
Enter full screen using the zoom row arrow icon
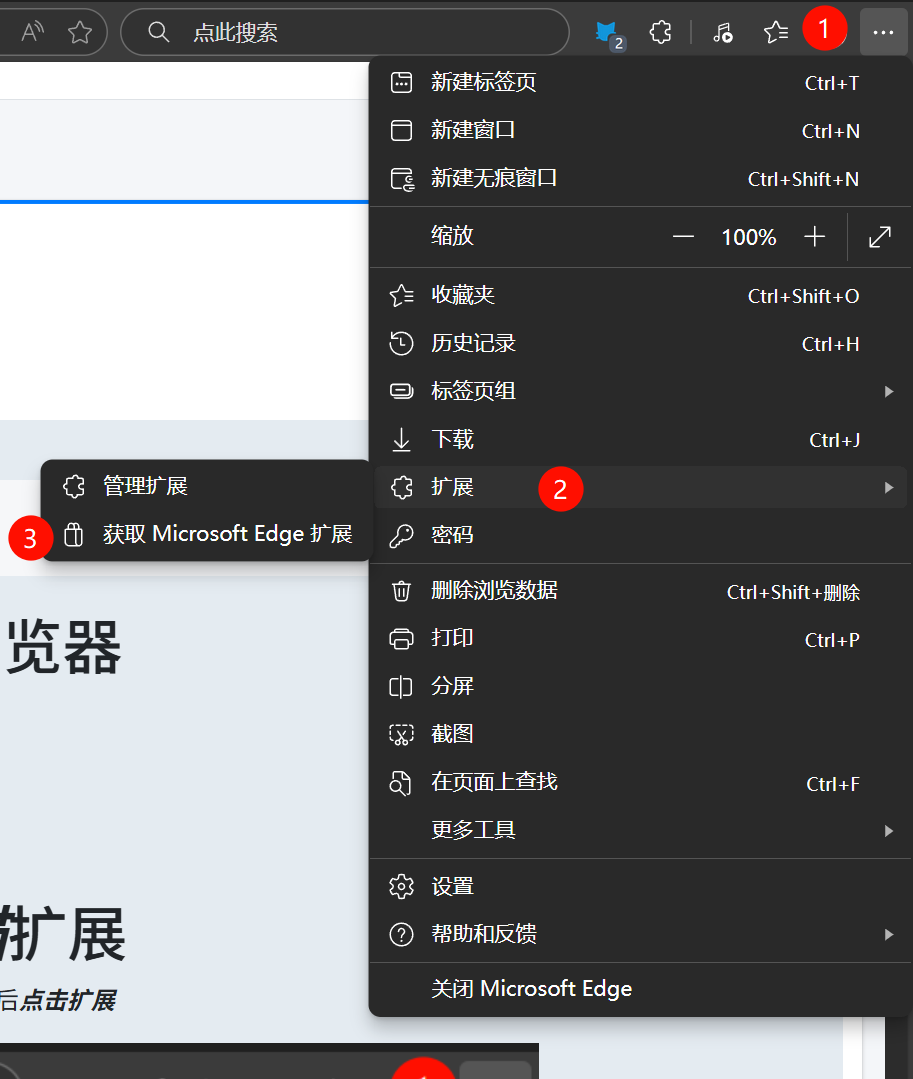(x=879, y=237)
